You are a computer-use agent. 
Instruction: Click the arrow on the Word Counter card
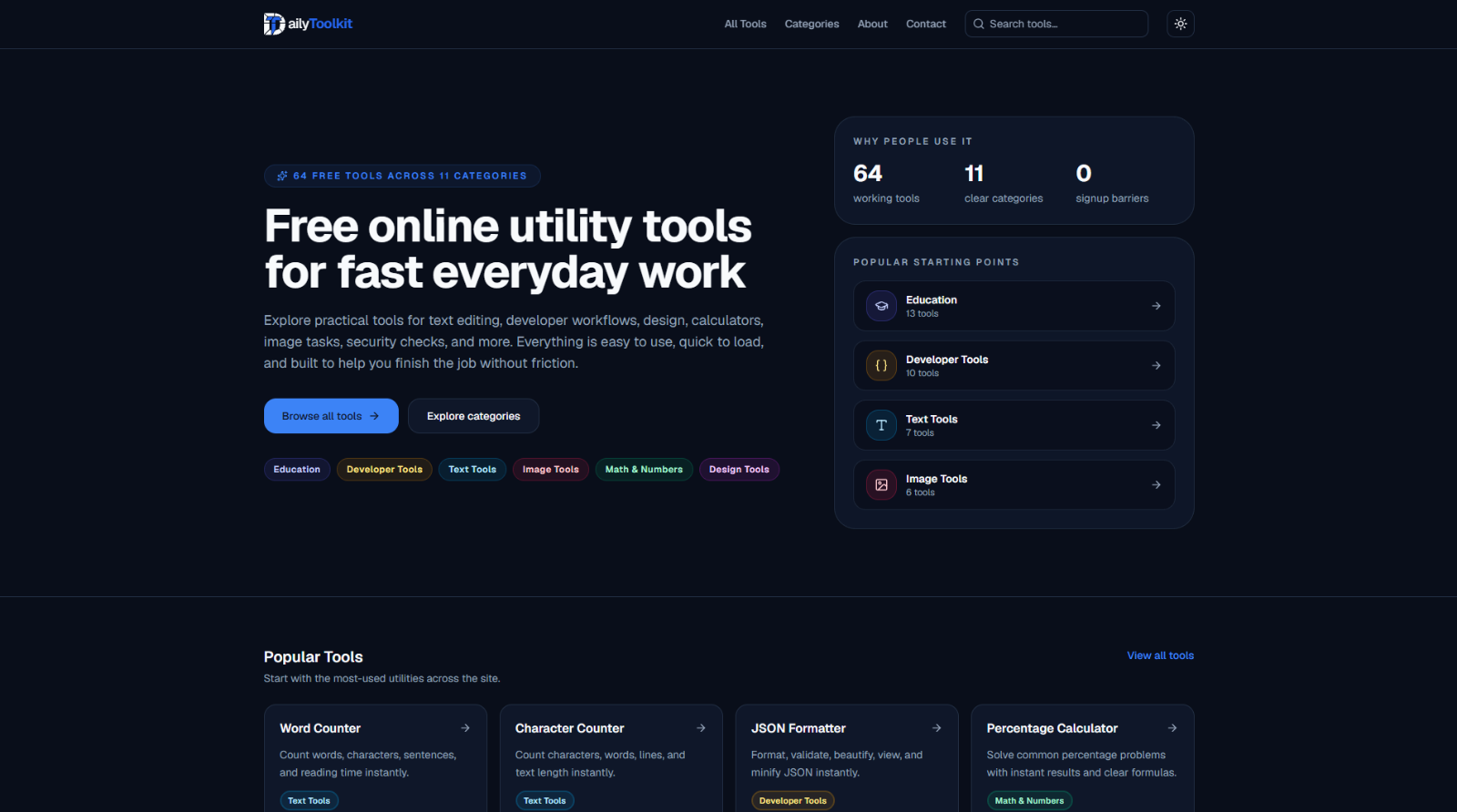tap(465, 728)
